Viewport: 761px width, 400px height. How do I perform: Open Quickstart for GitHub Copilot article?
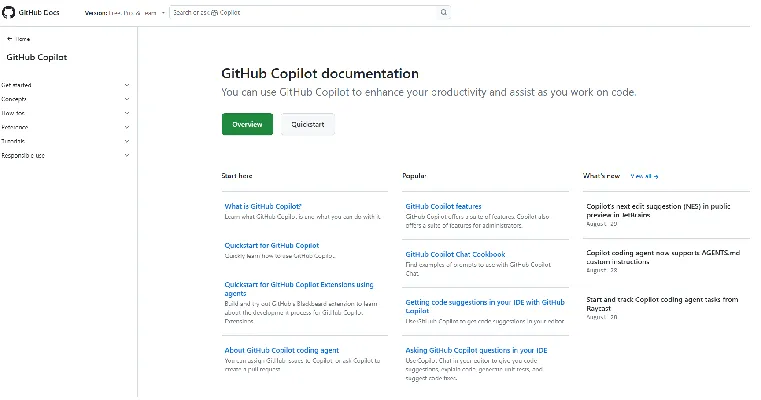(x=272, y=246)
